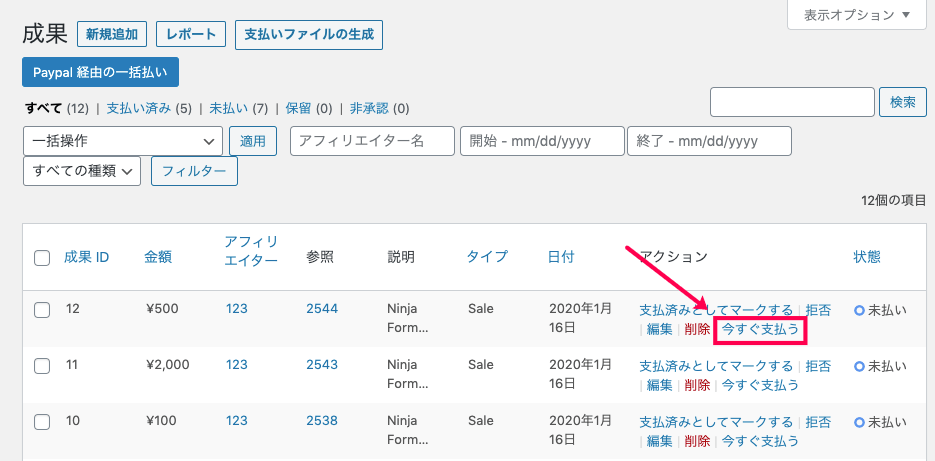Select the ¥100 amount cell

click(161, 420)
